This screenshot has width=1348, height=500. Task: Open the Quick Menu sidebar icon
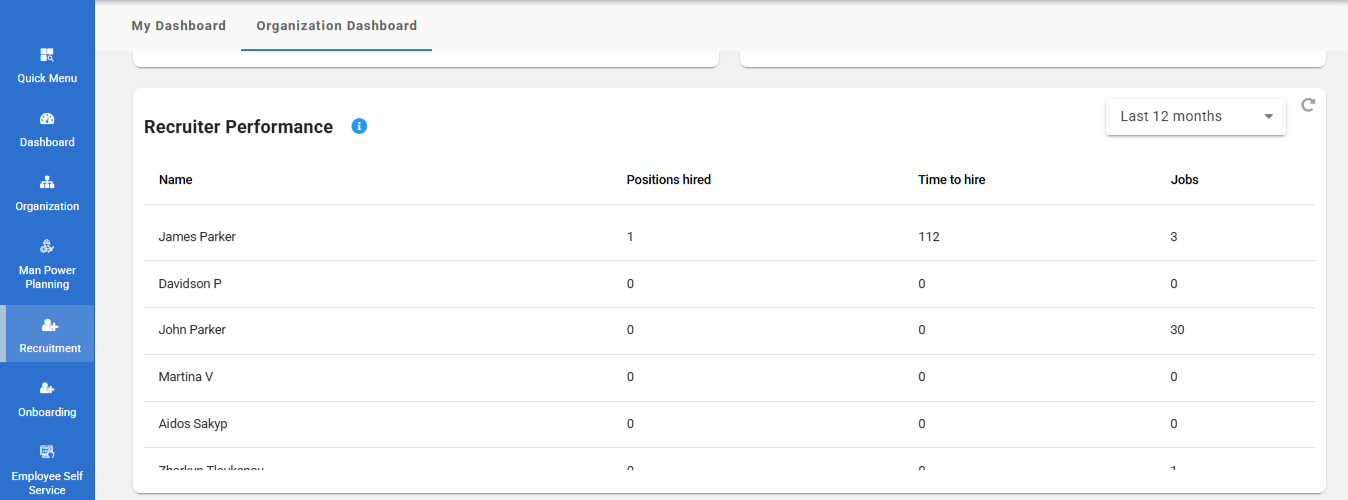[x=47, y=56]
